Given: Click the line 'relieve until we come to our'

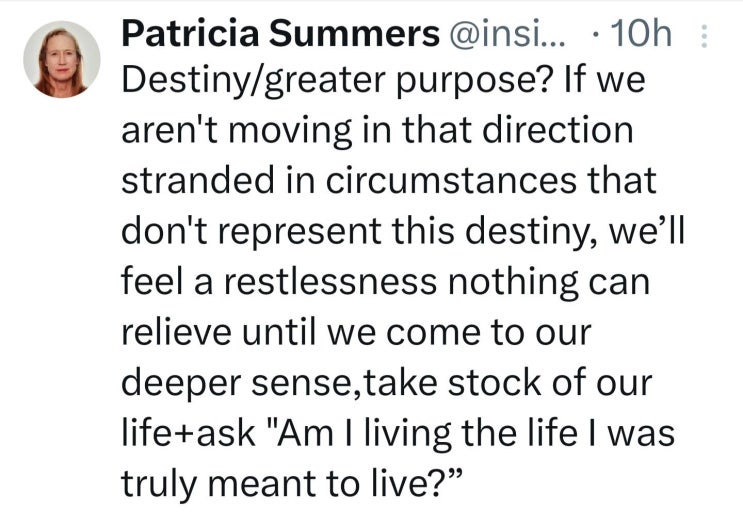Looking at the screenshot, I should point(356,332).
